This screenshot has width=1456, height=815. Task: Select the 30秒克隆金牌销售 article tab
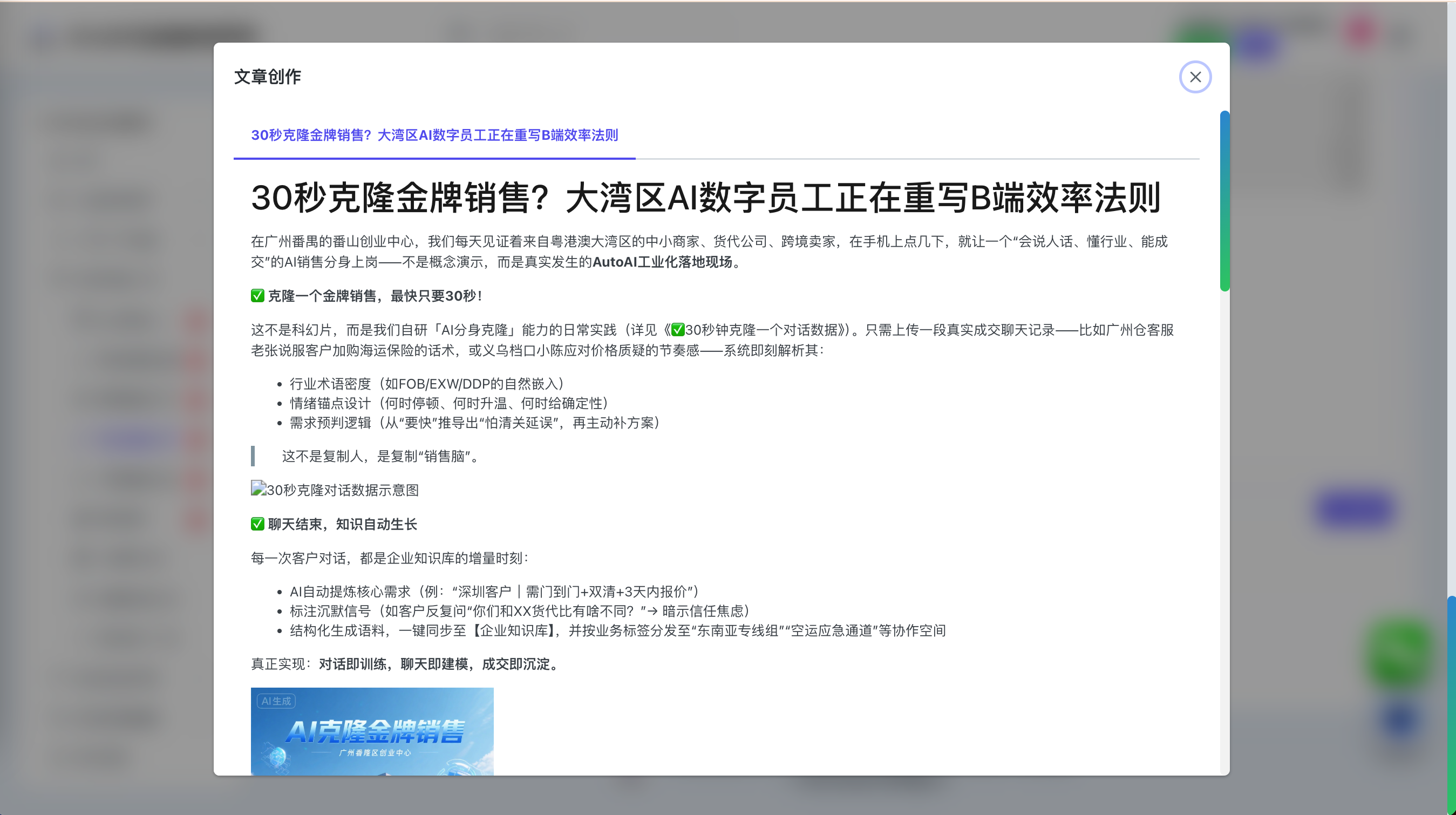pos(434,135)
